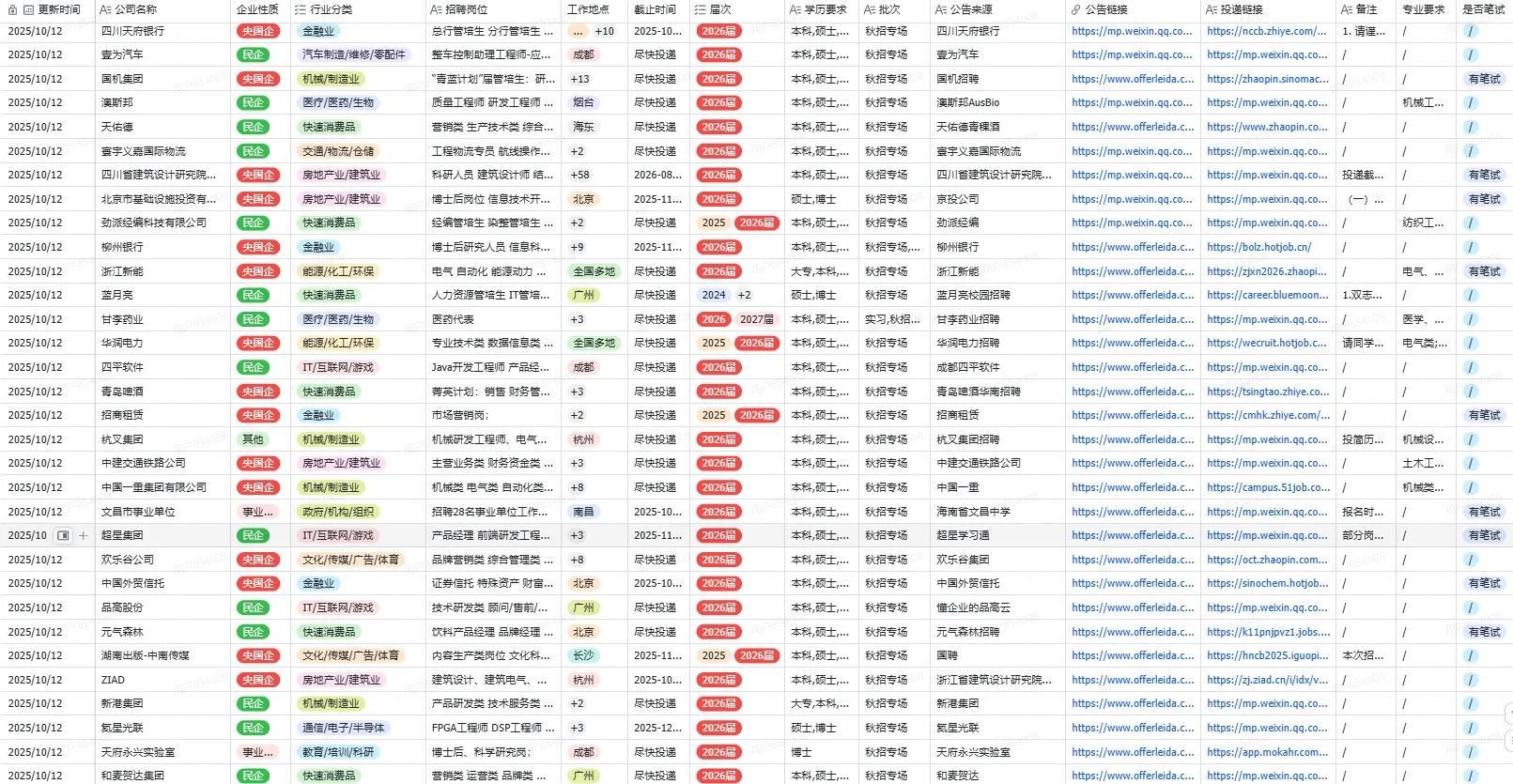
Task: Click the multi-select icon beside 届次
Action: click(x=700, y=9)
